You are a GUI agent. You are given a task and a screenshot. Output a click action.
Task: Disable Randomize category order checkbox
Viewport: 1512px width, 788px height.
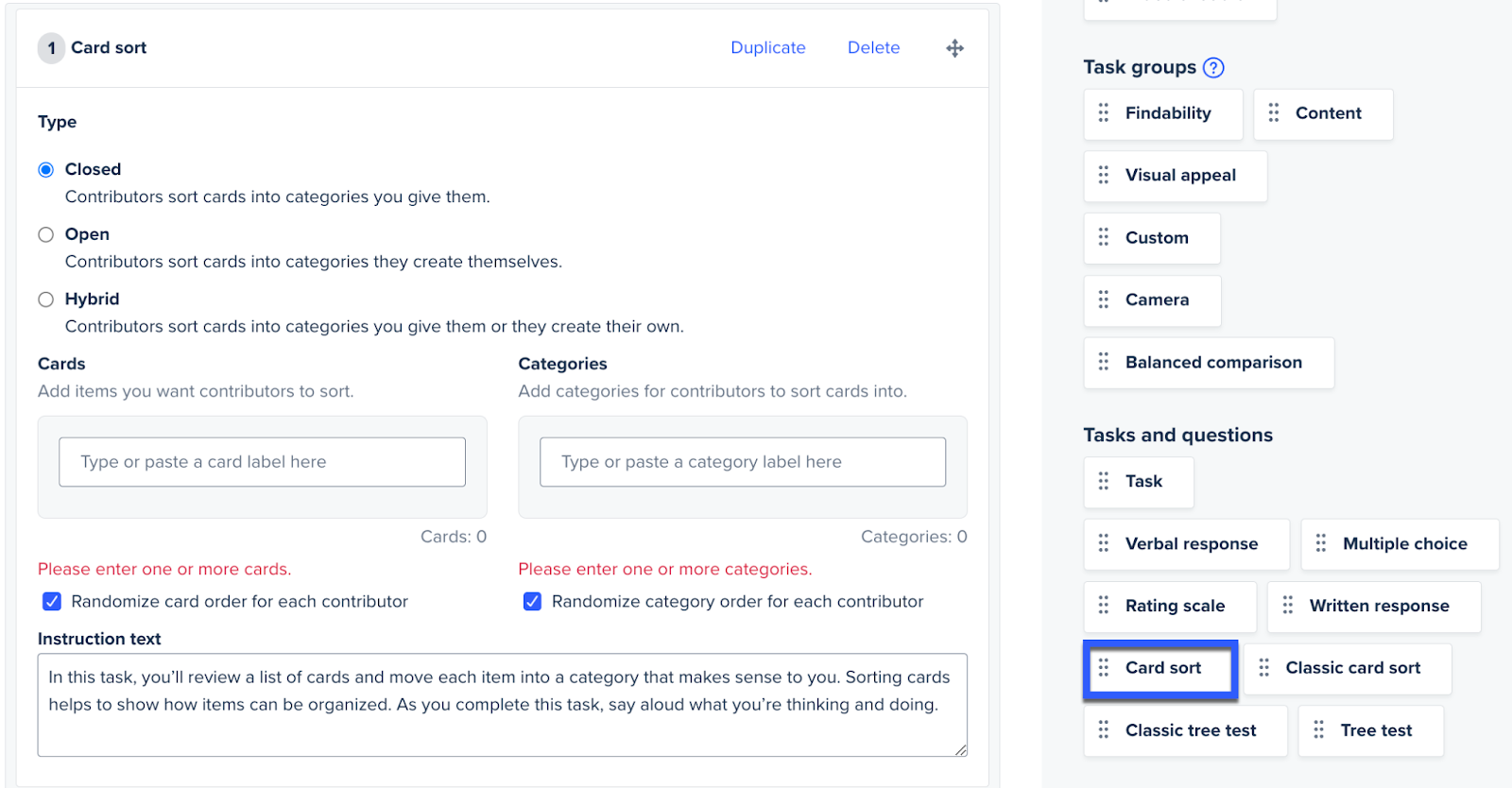[533, 602]
